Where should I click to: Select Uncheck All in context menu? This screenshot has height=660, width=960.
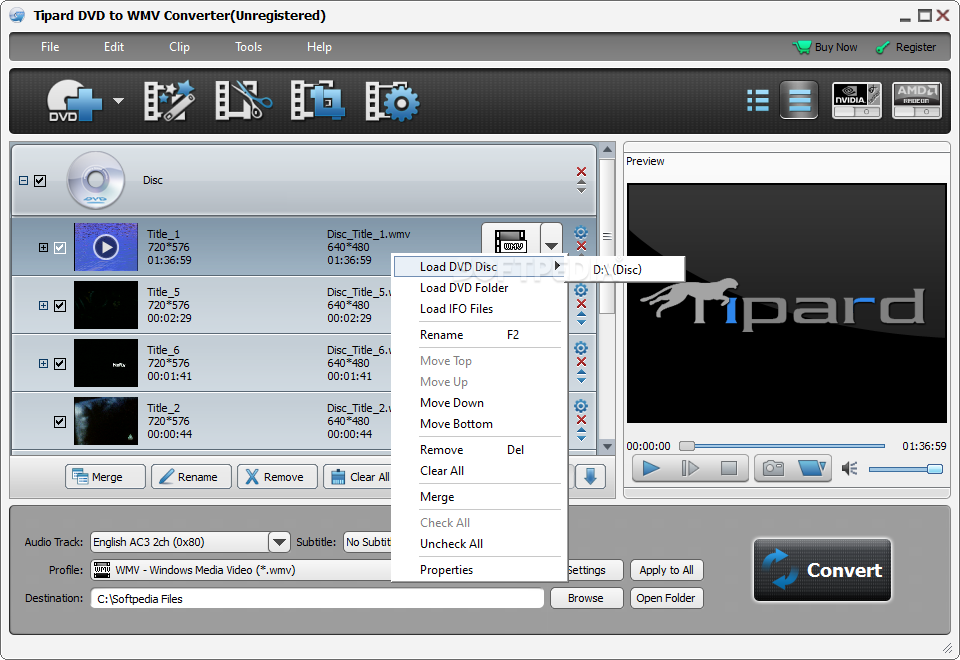451,544
